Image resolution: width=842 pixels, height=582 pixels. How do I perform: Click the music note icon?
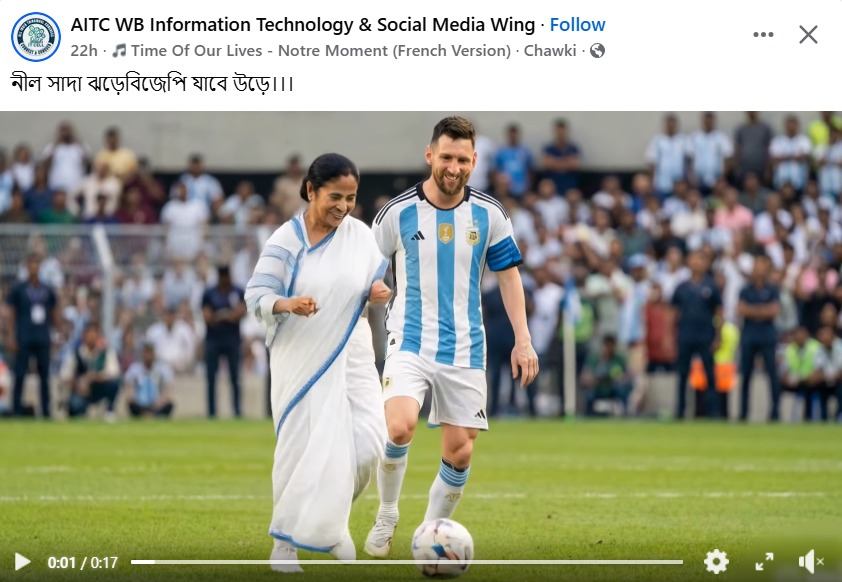click(119, 50)
